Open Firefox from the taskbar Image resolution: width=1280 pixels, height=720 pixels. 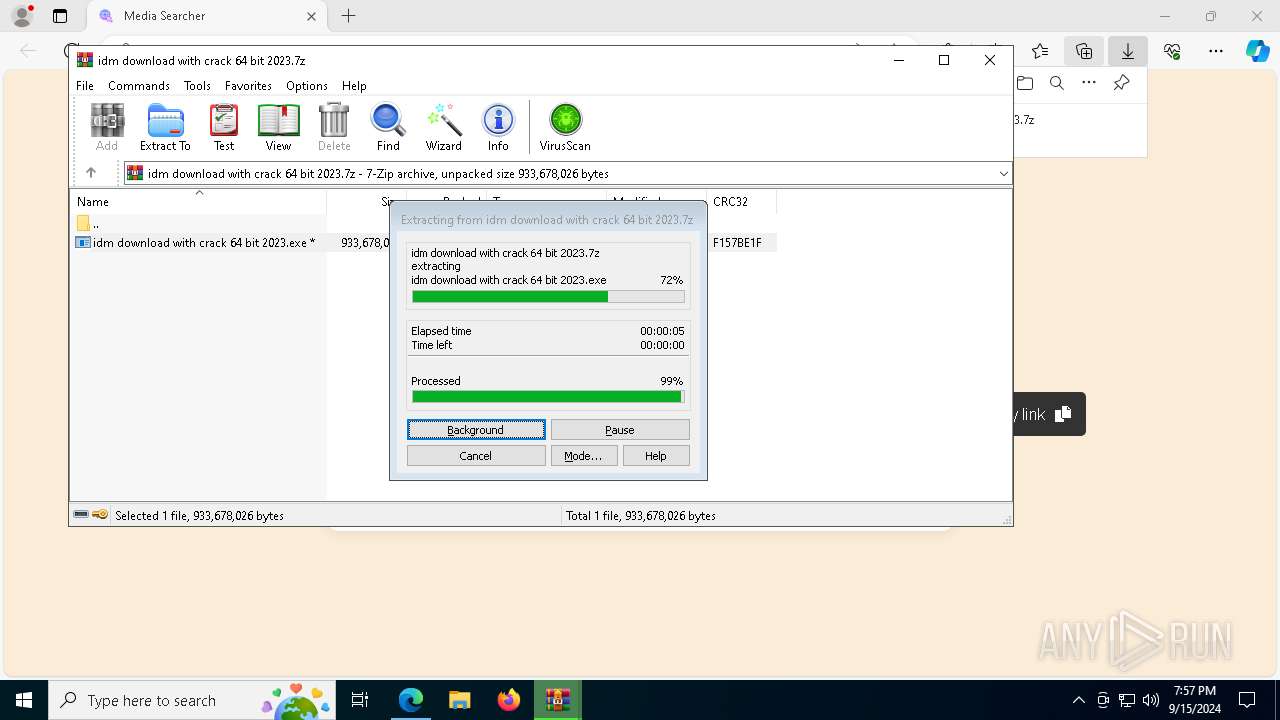pyautogui.click(x=508, y=700)
